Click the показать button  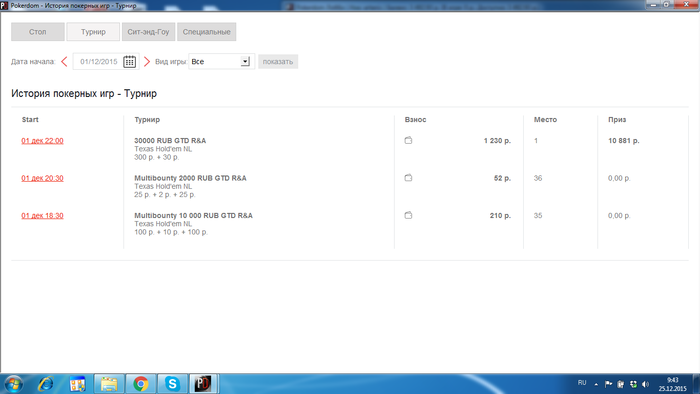(x=278, y=62)
